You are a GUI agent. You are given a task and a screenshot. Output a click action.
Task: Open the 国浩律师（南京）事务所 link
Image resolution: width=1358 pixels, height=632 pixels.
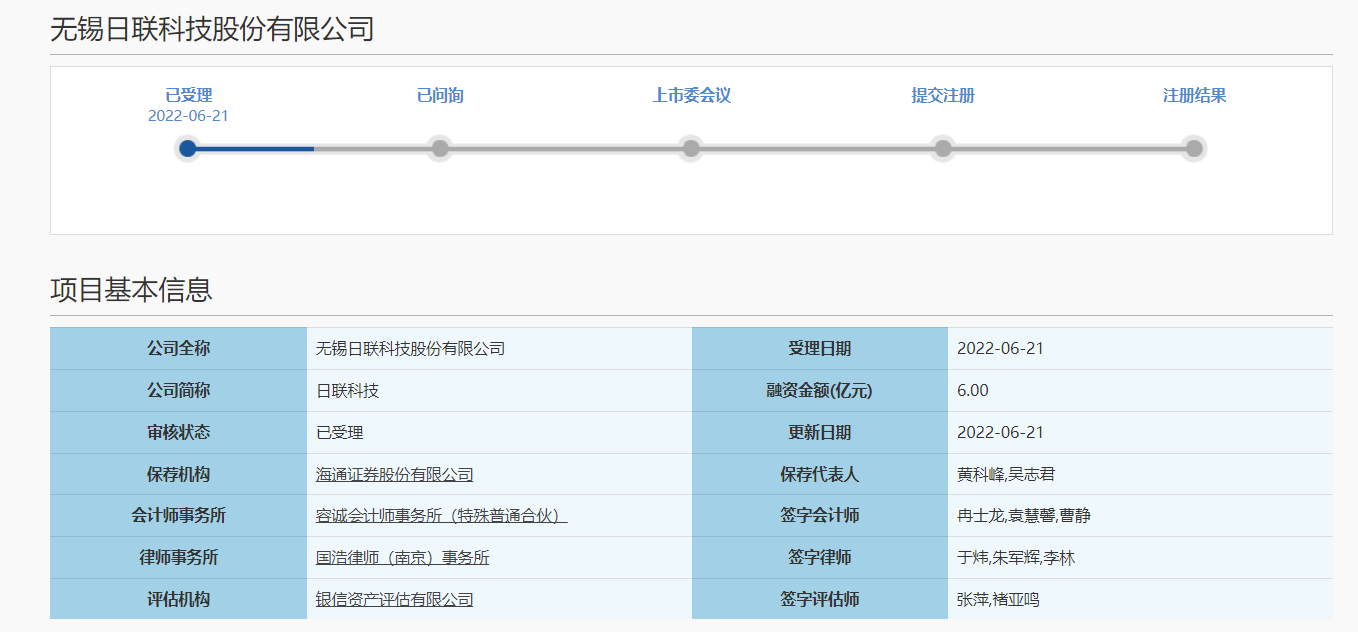point(402,558)
